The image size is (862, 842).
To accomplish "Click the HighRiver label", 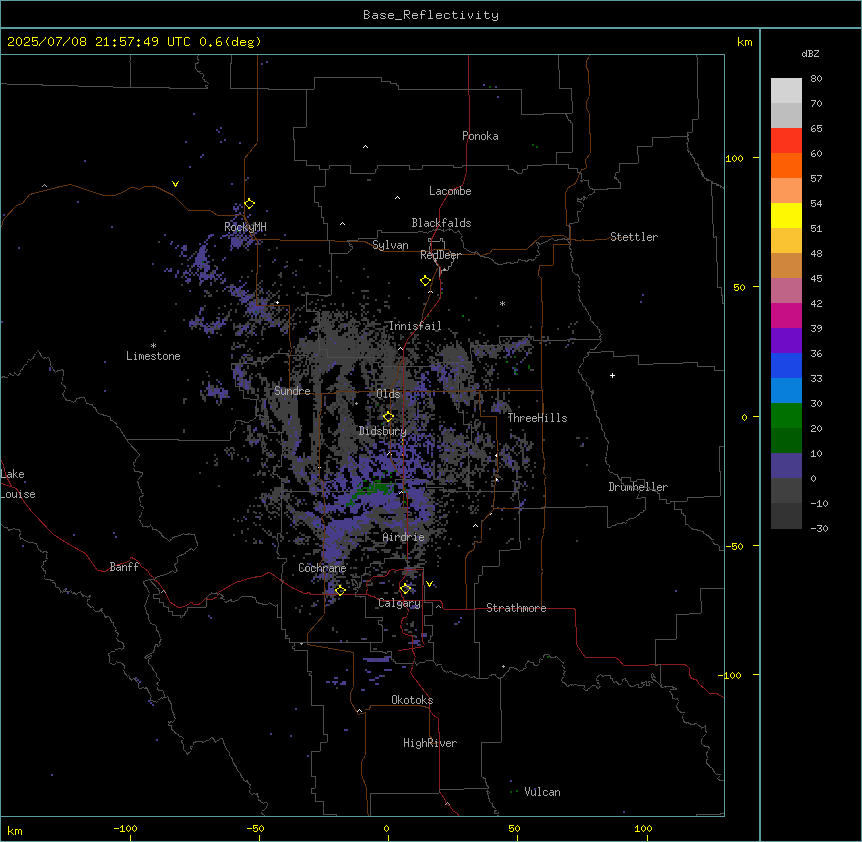I will tap(430, 743).
